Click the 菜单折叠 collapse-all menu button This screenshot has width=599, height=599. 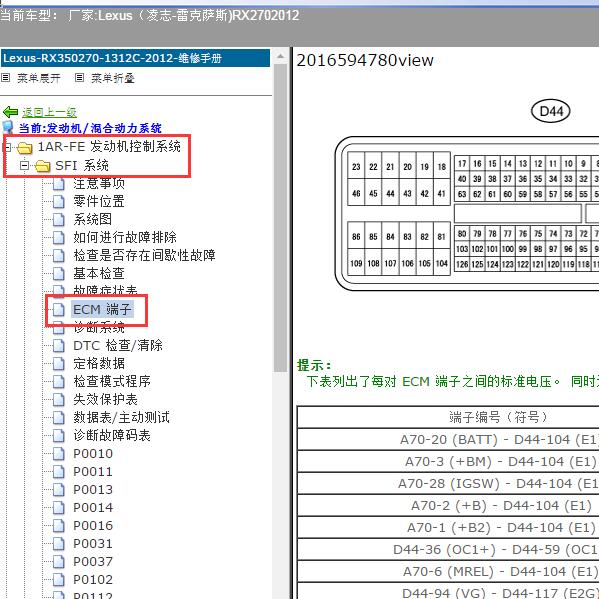coord(113,78)
